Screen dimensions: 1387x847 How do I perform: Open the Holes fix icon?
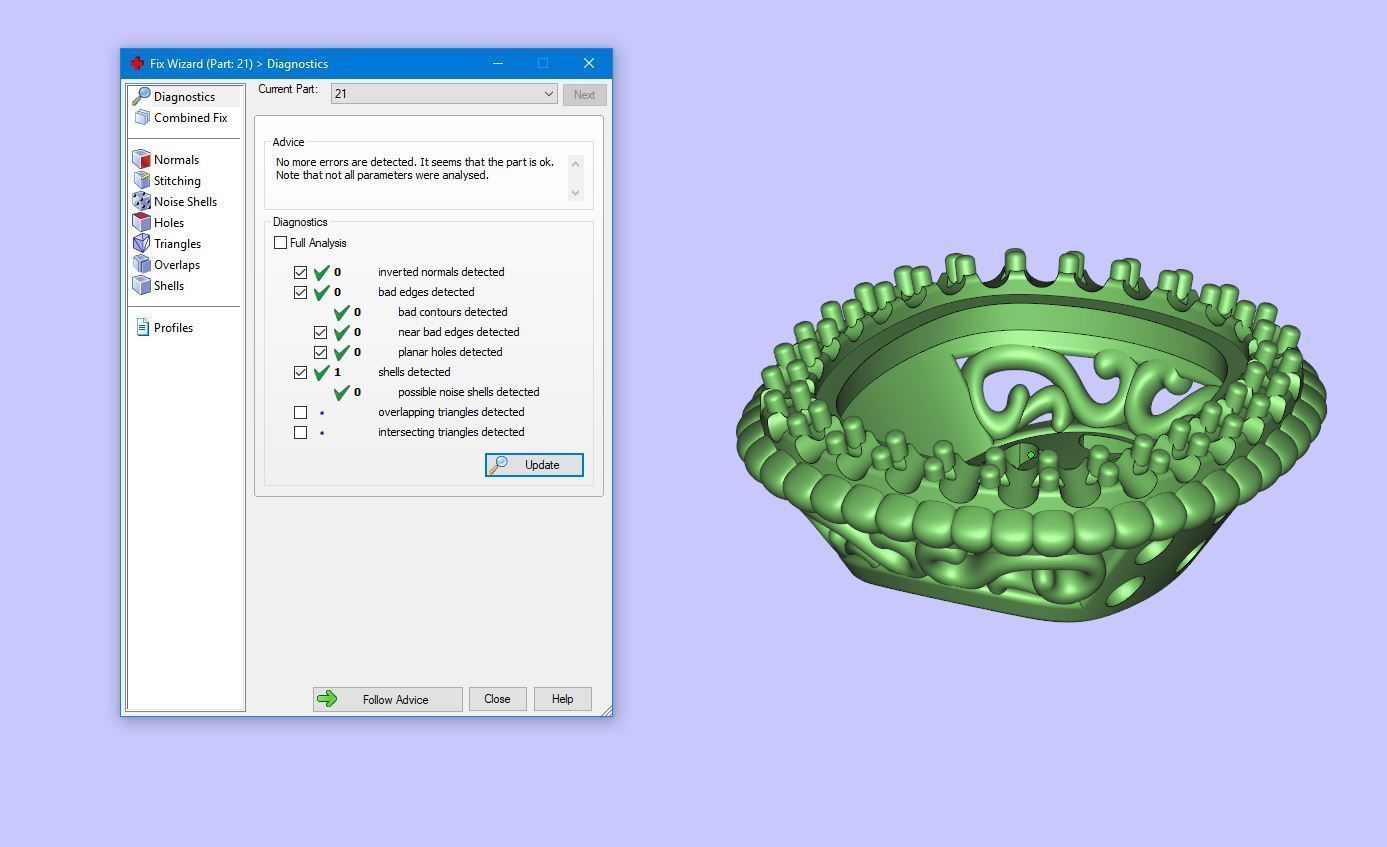(x=142, y=223)
